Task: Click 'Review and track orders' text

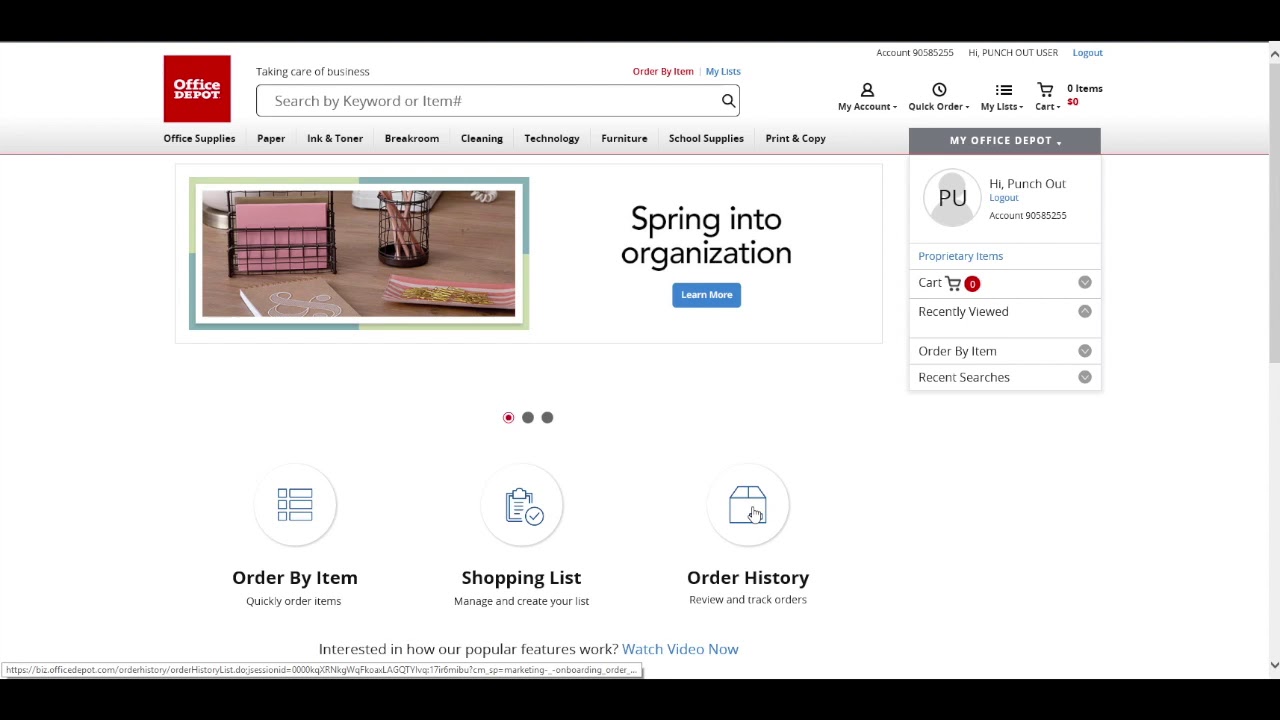Action: click(748, 600)
